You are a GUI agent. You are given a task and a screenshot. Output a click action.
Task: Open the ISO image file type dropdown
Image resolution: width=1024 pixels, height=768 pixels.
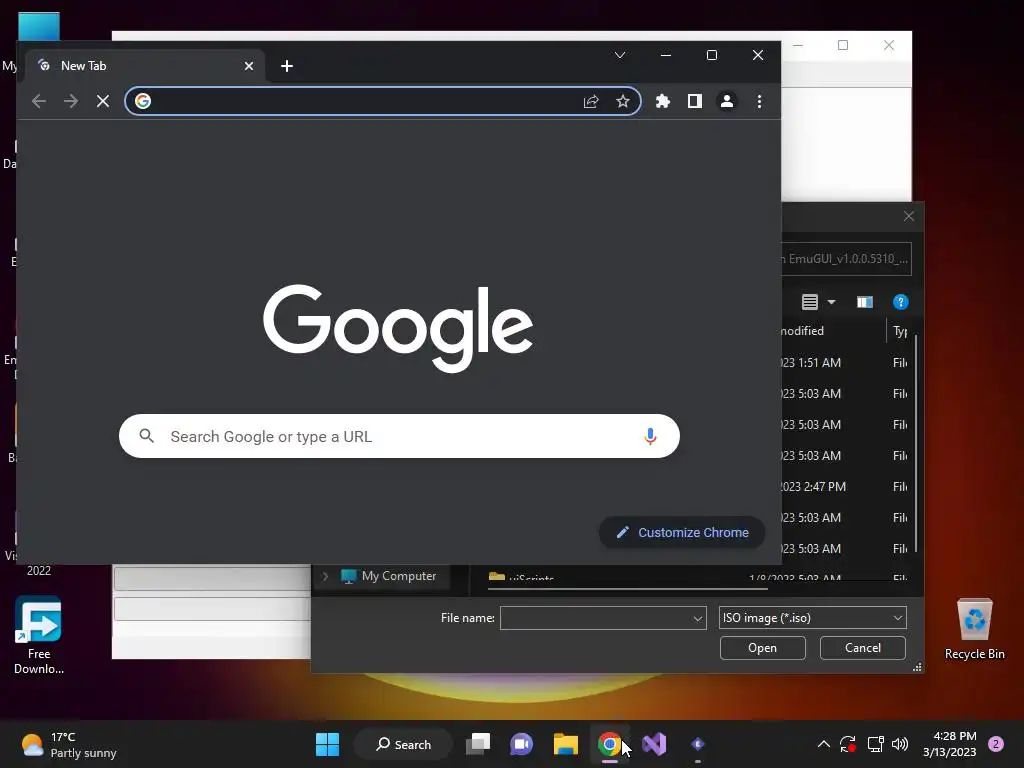(x=812, y=618)
